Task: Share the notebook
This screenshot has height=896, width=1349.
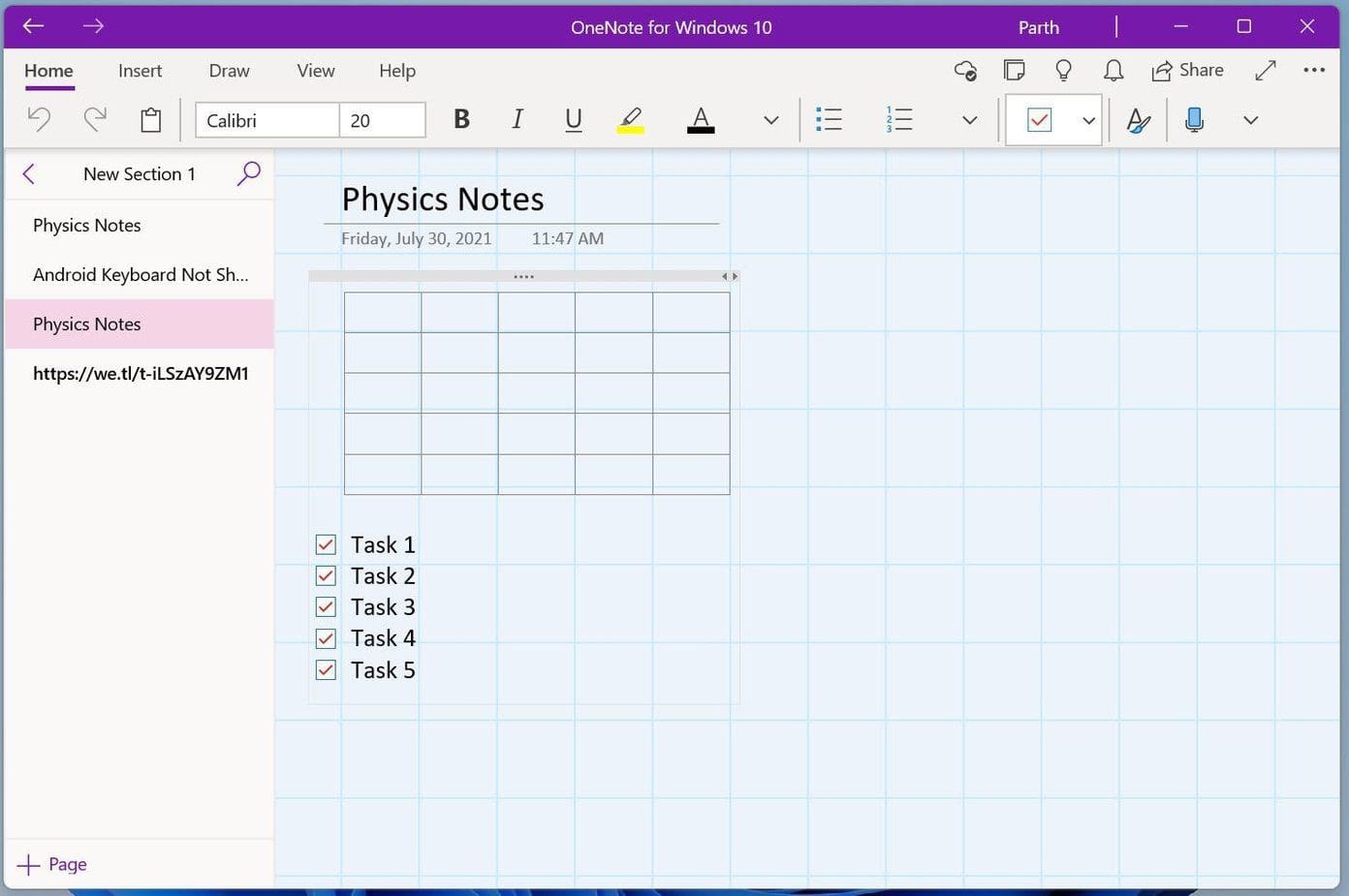Action: click(1187, 70)
